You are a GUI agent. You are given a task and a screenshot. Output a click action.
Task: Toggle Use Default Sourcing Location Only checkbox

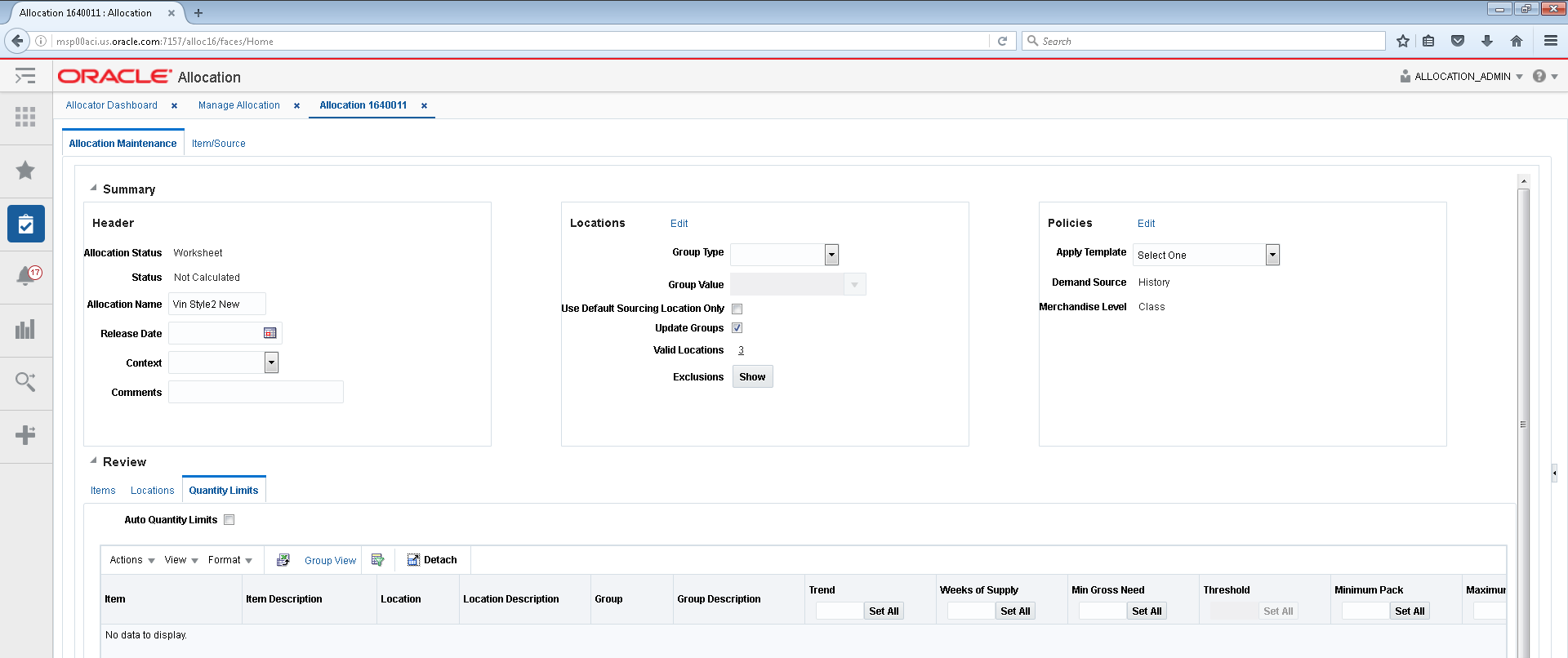pos(737,309)
